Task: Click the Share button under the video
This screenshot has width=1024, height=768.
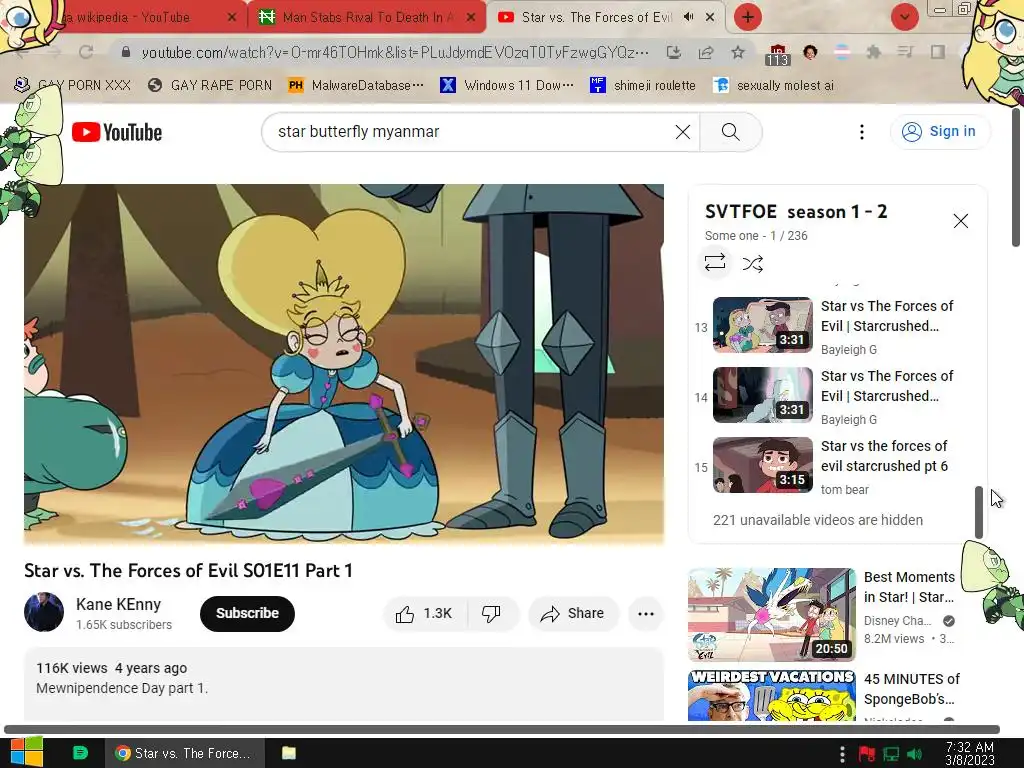Action: (x=573, y=613)
